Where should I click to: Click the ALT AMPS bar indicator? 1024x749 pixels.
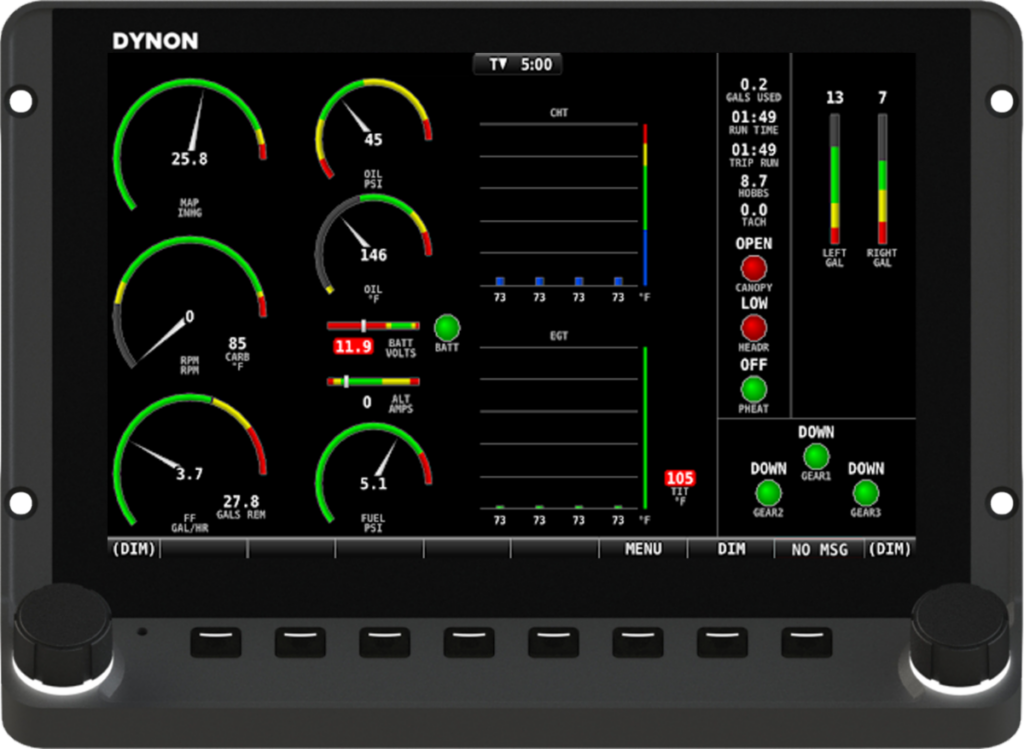(373, 381)
